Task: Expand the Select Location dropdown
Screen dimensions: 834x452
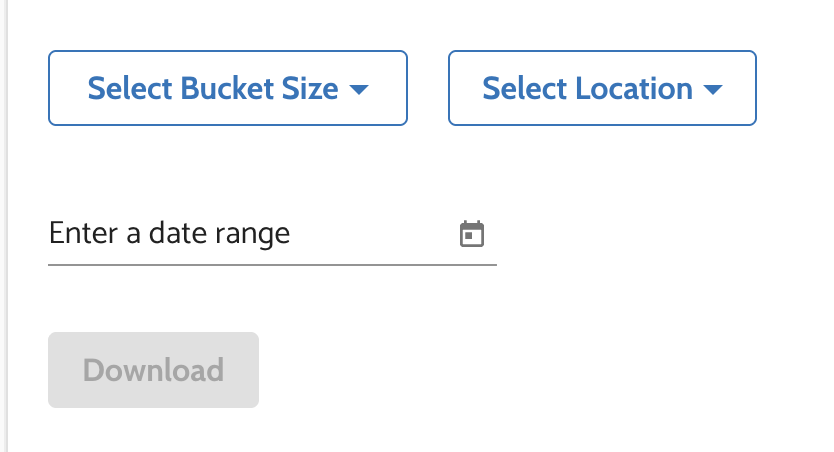Action: click(602, 88)
